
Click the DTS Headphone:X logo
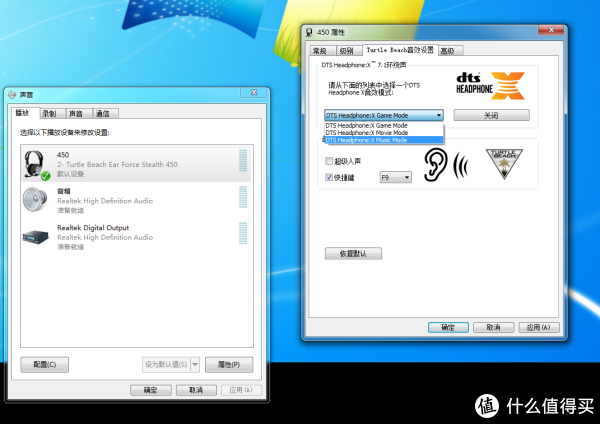tap(491, 86)
